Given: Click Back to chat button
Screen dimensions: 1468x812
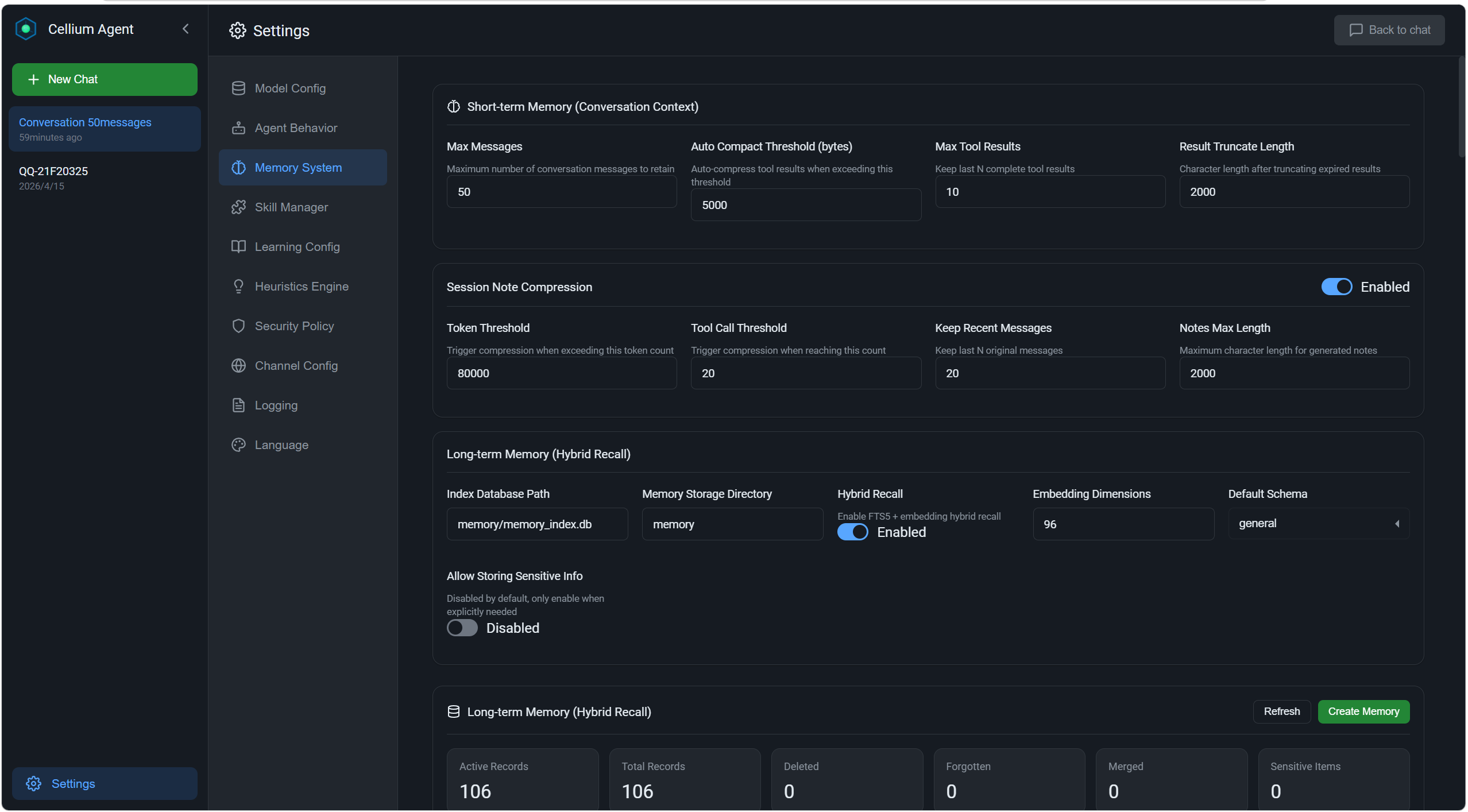Looking at the screenshot, I should pos(1389,30).
